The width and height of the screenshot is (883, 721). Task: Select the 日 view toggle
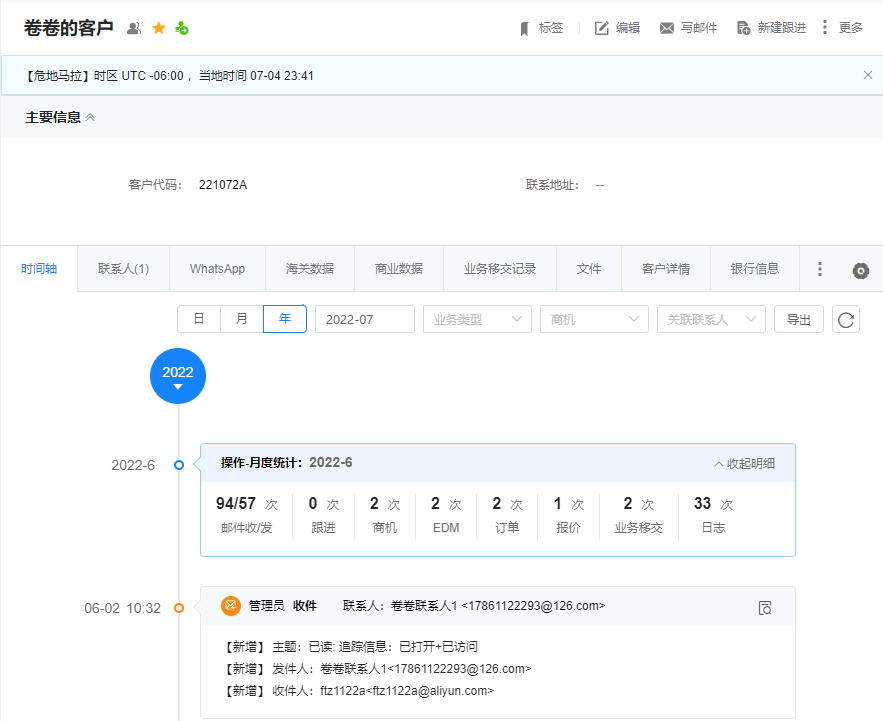[x=199, y=319]
